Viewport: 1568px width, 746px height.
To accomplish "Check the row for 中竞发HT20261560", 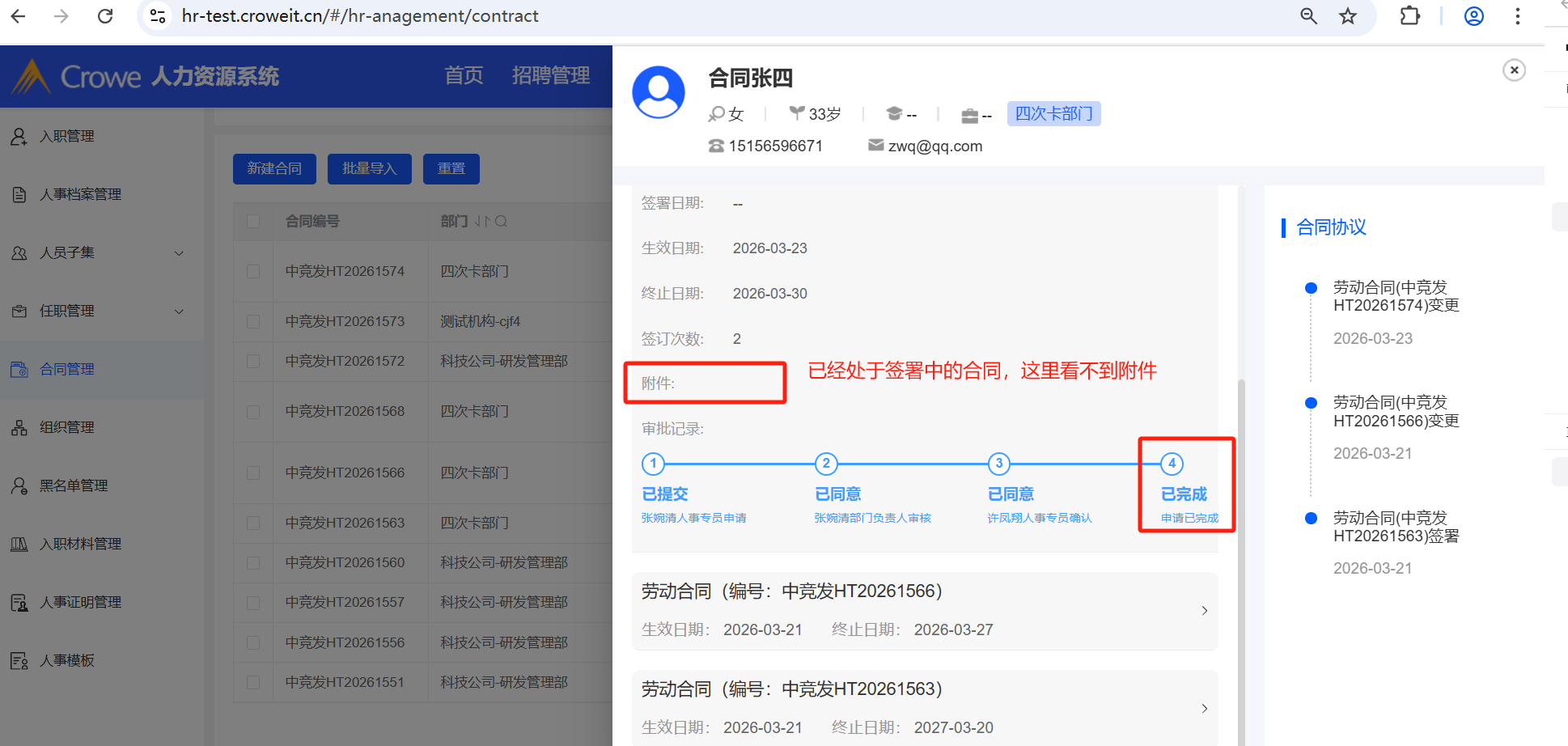I will 253,563.
